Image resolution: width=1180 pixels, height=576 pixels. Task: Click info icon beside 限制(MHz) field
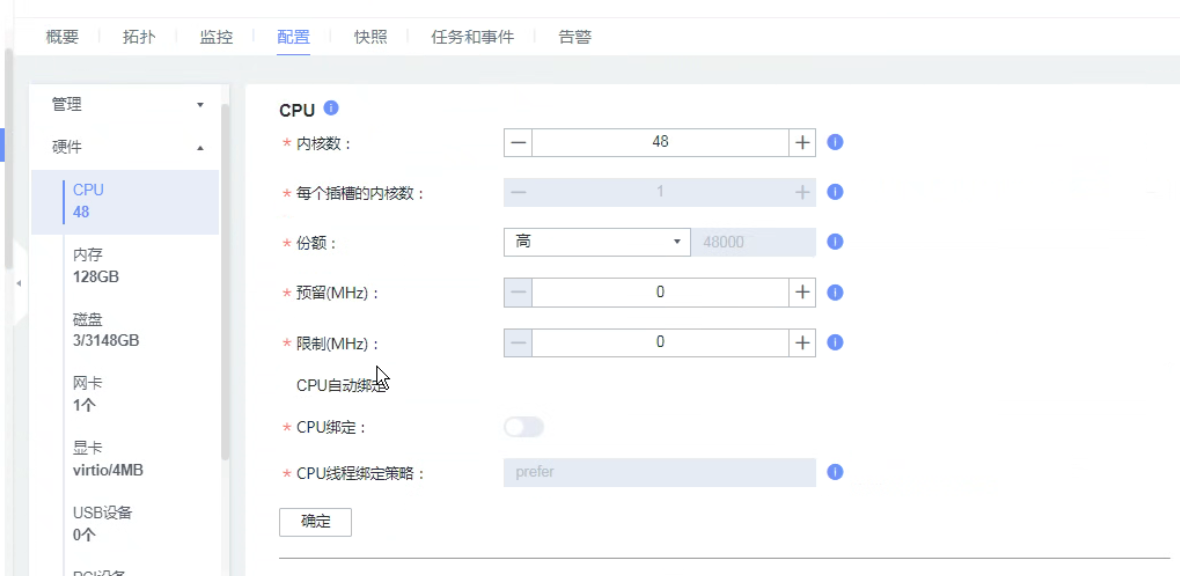point(836,342)
